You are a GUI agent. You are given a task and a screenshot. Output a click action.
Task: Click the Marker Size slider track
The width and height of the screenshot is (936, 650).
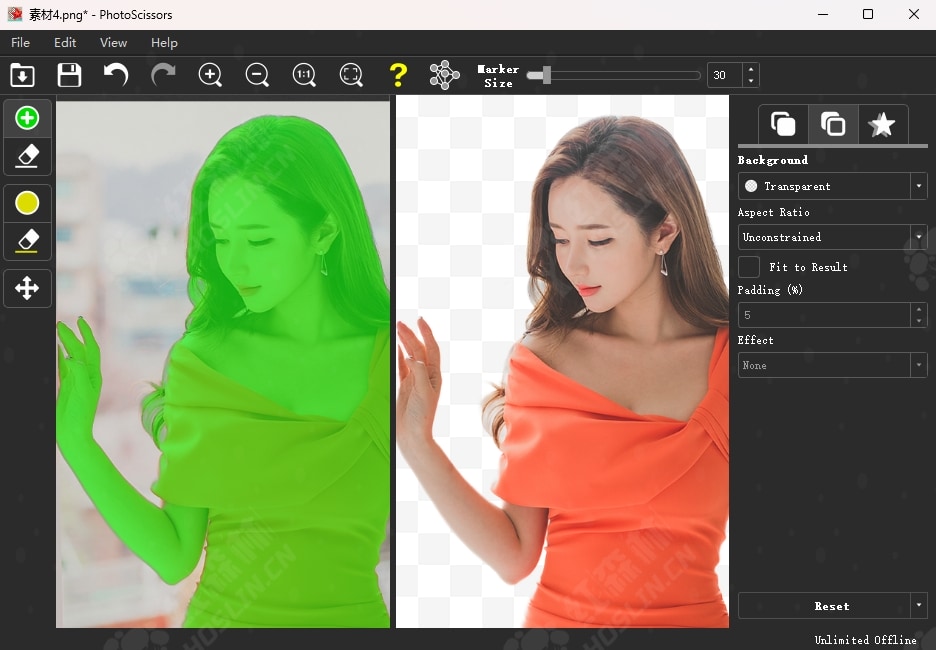click(x=620, y=75)
